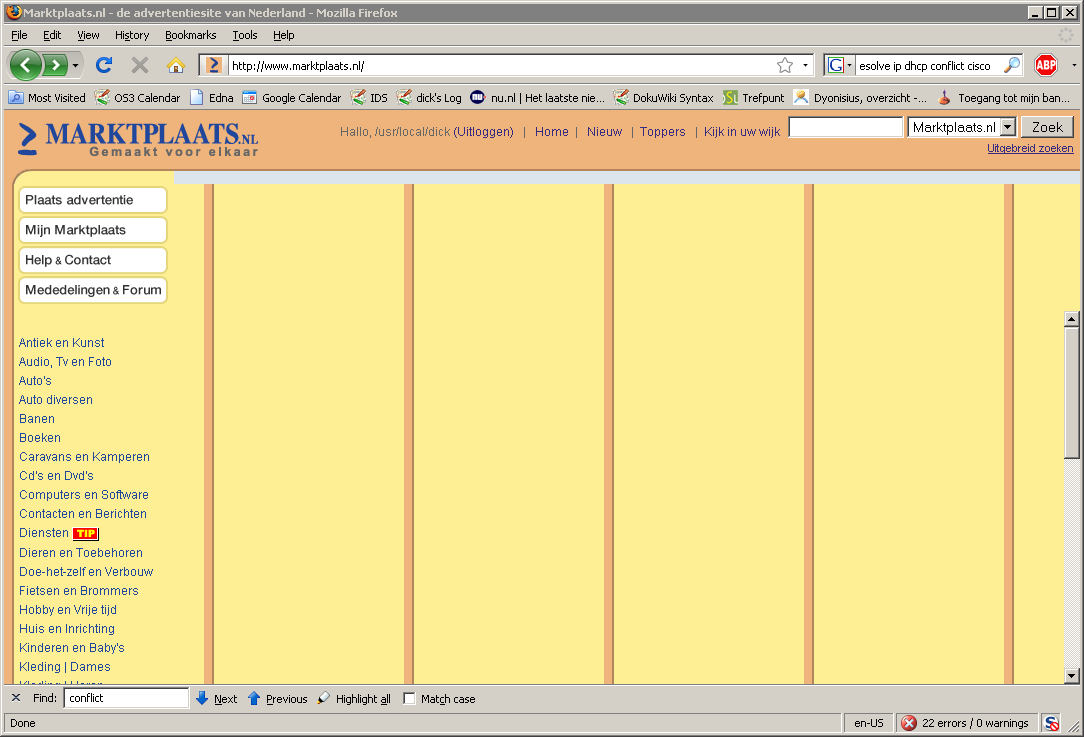
Task: Open the nu.nl bookmark
Action: 537,97
